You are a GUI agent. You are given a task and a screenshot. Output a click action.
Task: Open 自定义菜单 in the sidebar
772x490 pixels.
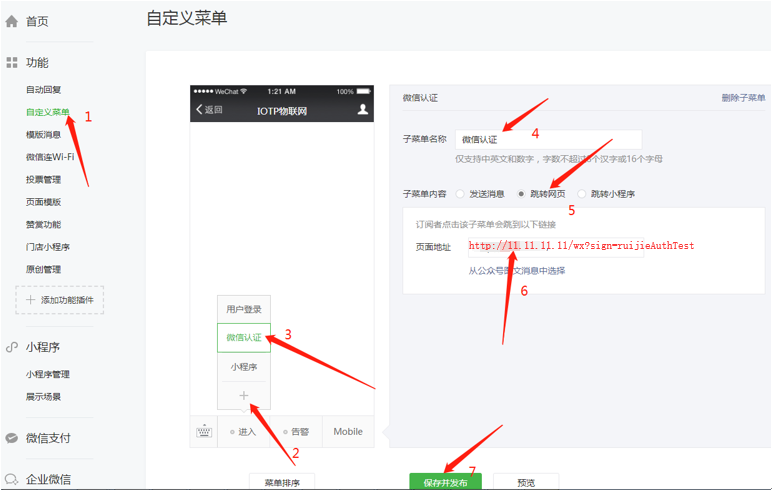point(47,112)
